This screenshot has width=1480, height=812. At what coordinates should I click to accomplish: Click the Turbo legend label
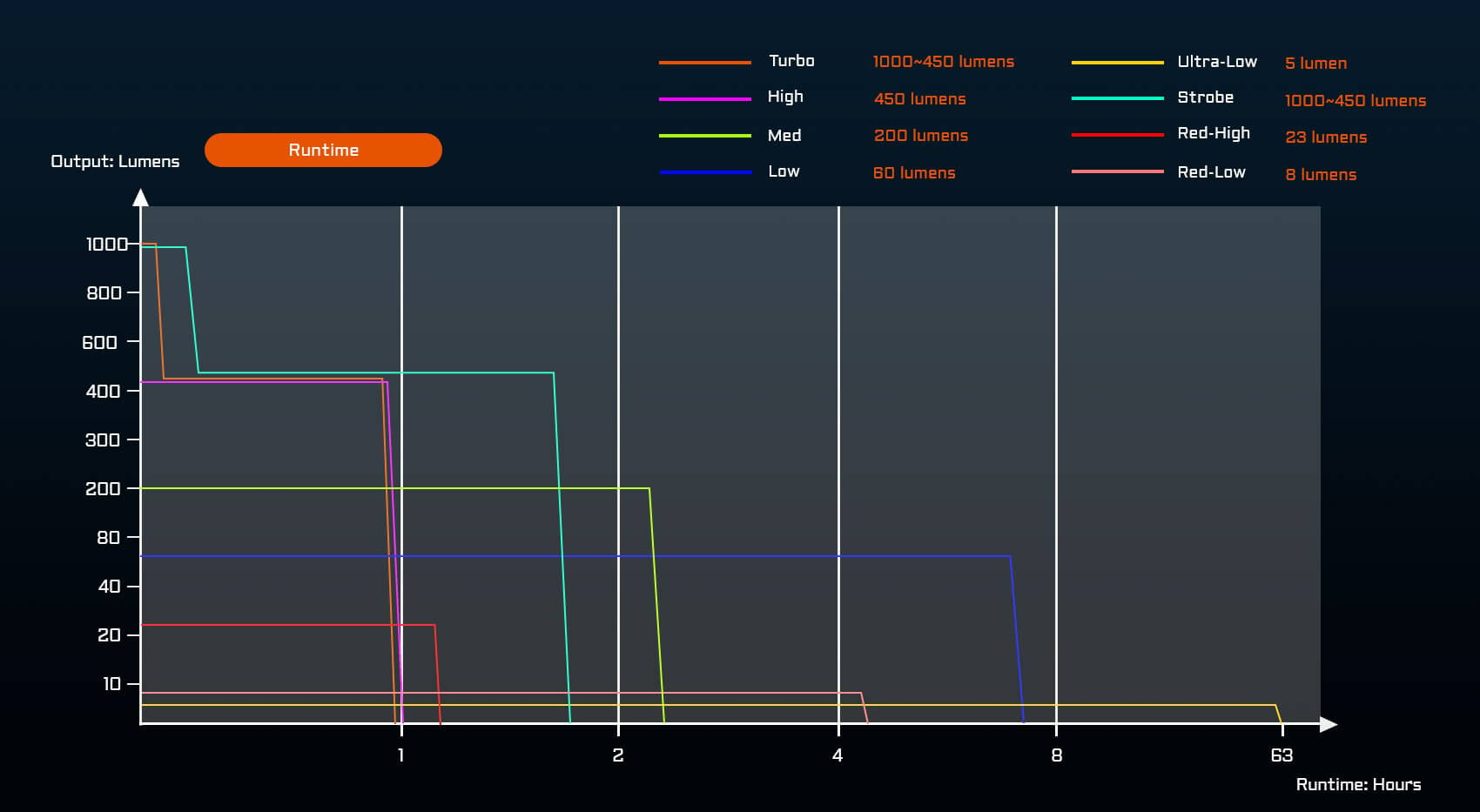point(791,61)
